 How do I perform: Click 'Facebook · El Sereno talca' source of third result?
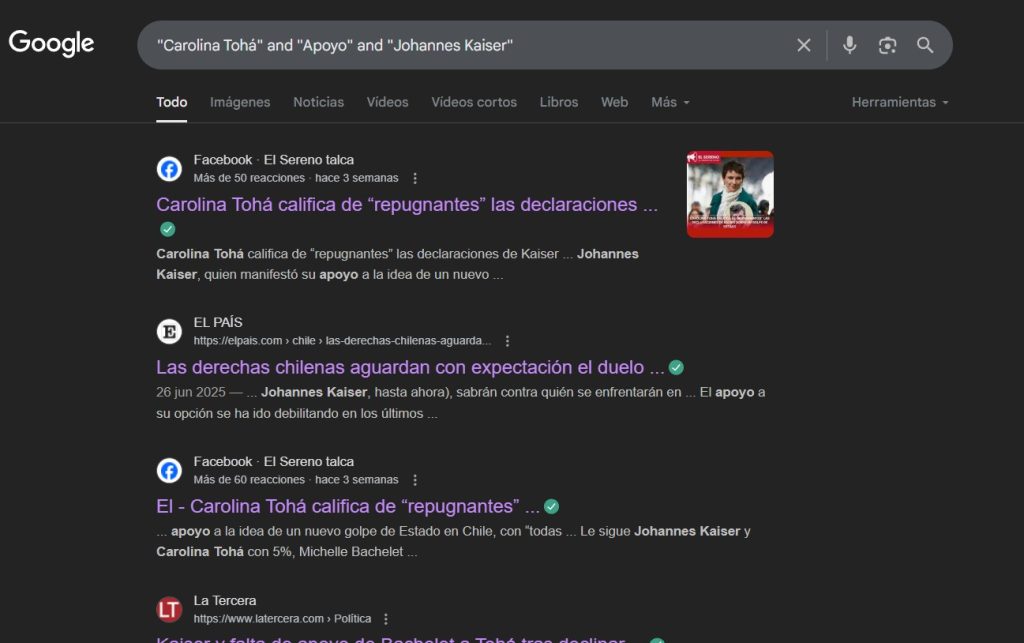tap(274, 462)
